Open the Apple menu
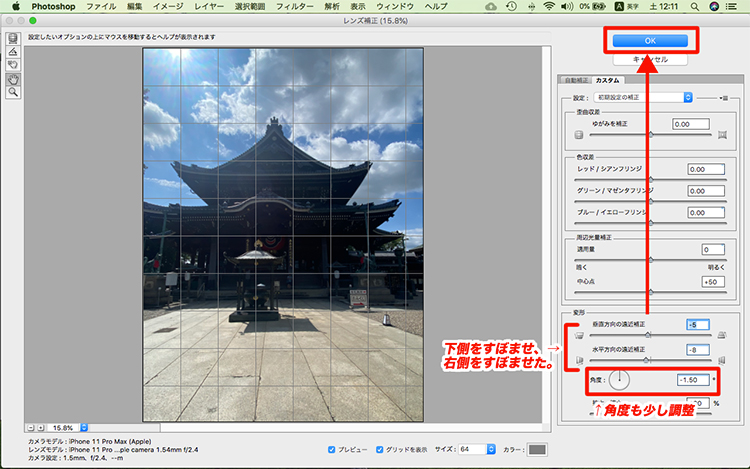This screenshot has height=469, width=750. (16, 6)
